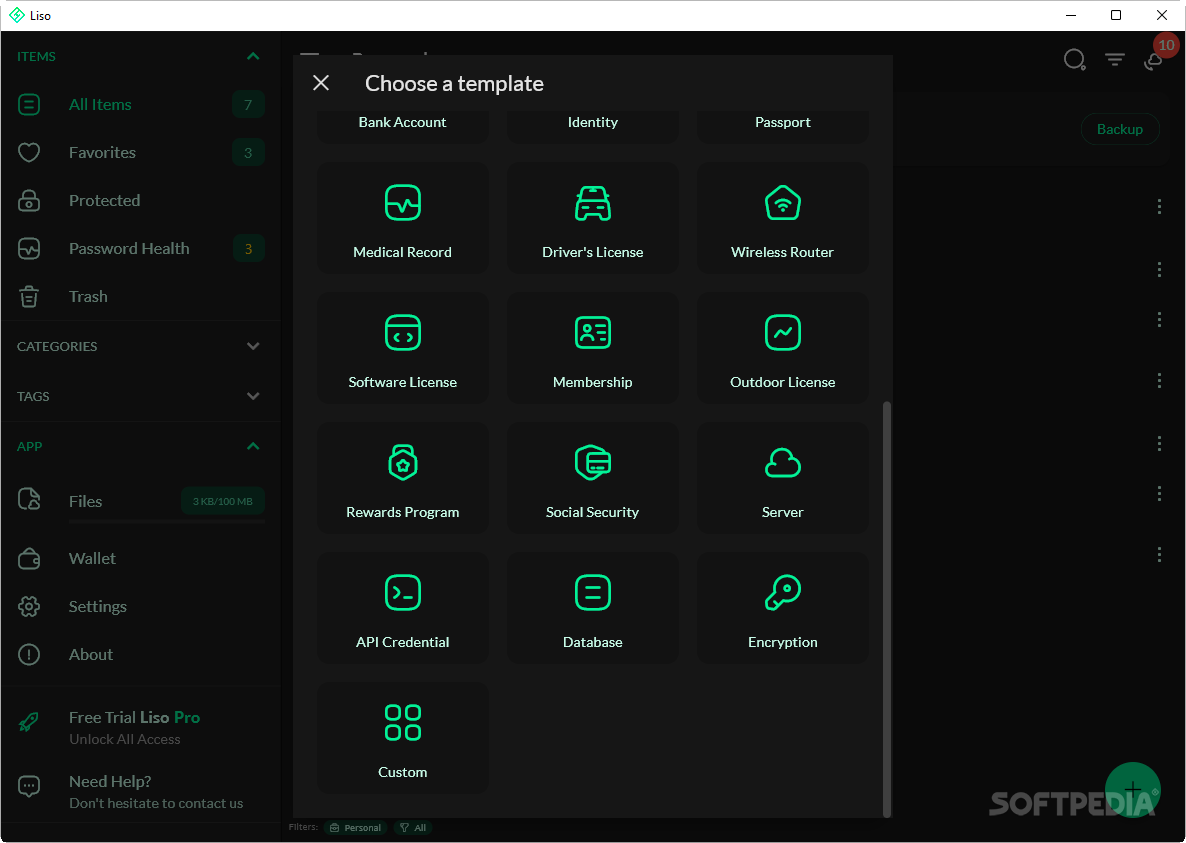Click the rocket icon beside Free Trial

(29, 722)
